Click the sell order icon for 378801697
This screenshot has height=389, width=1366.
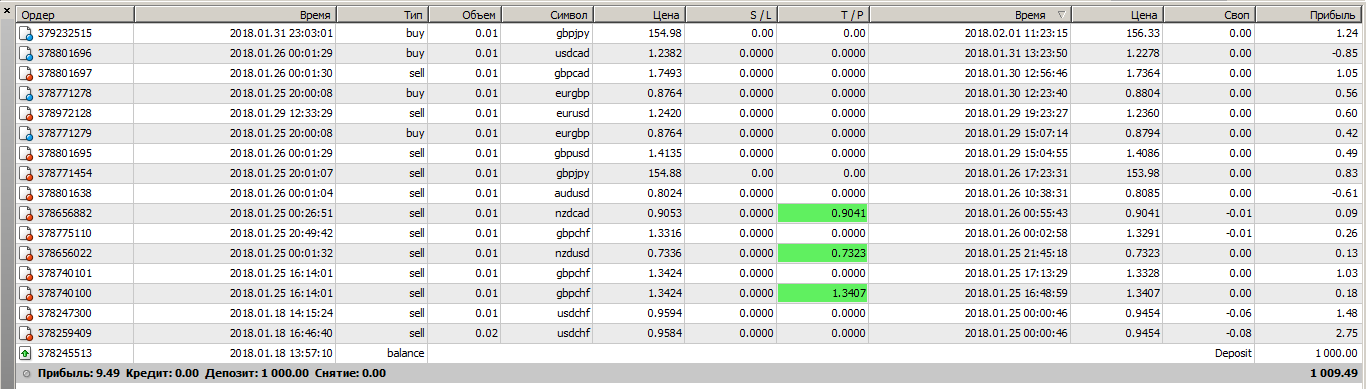pos(26,73)
